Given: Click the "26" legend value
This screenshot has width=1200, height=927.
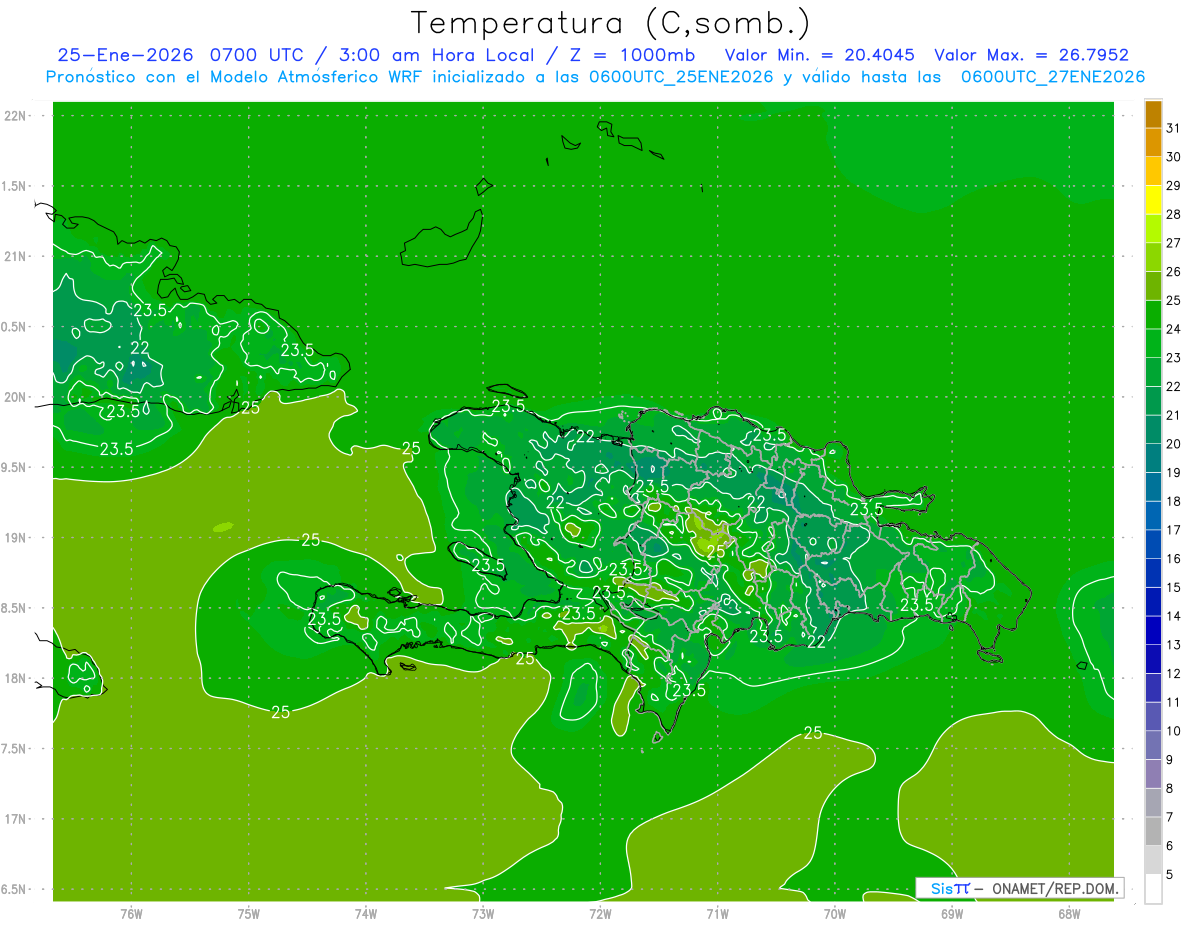Looking at the screenshot, I should click(1174, 272).
